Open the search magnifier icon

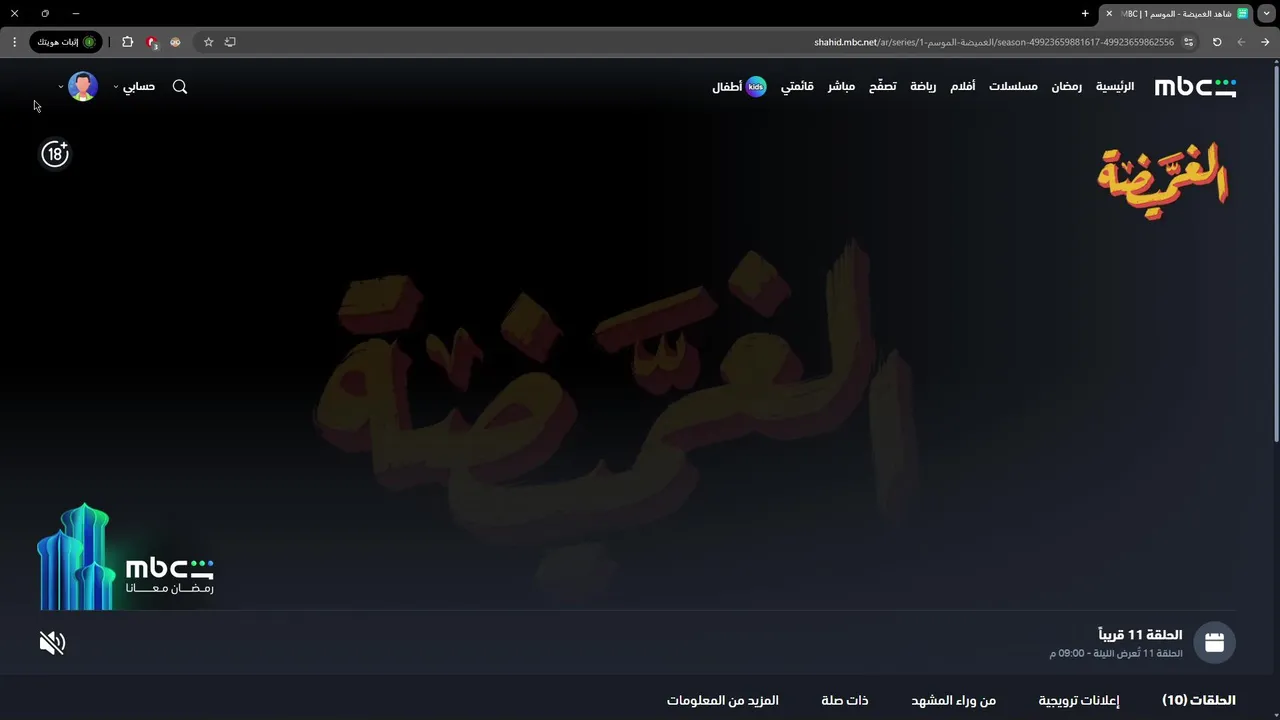180,87
